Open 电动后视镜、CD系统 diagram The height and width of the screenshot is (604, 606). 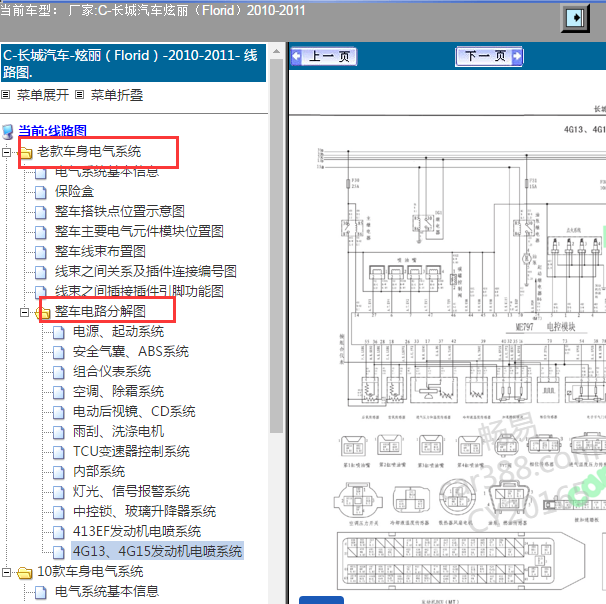pyautogui.click(x=134, y=412)
